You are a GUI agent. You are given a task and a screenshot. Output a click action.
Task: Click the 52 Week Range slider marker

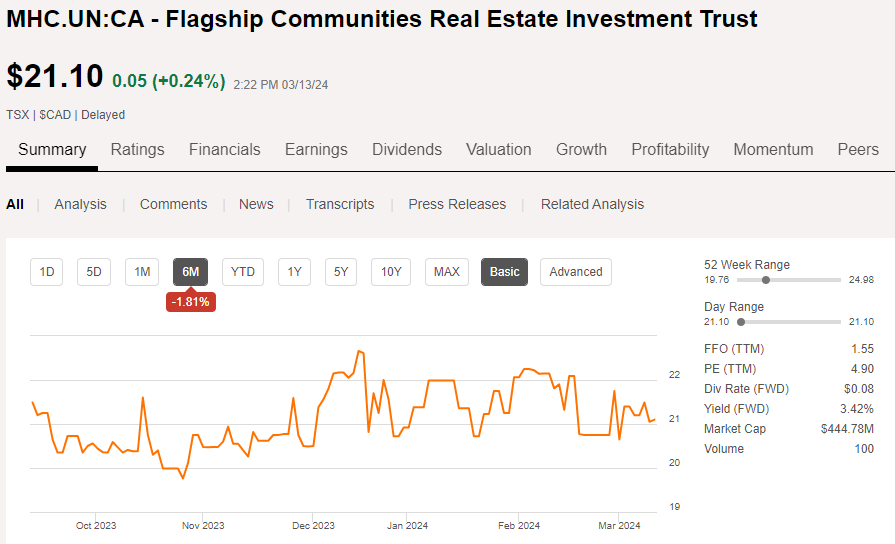pyautogui.click(x=766, y=280)
